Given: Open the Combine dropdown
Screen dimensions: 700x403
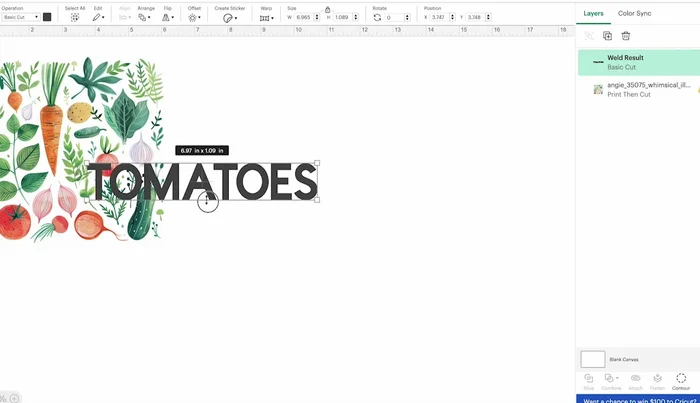Looking at the screenshot, I should point(611,382).
